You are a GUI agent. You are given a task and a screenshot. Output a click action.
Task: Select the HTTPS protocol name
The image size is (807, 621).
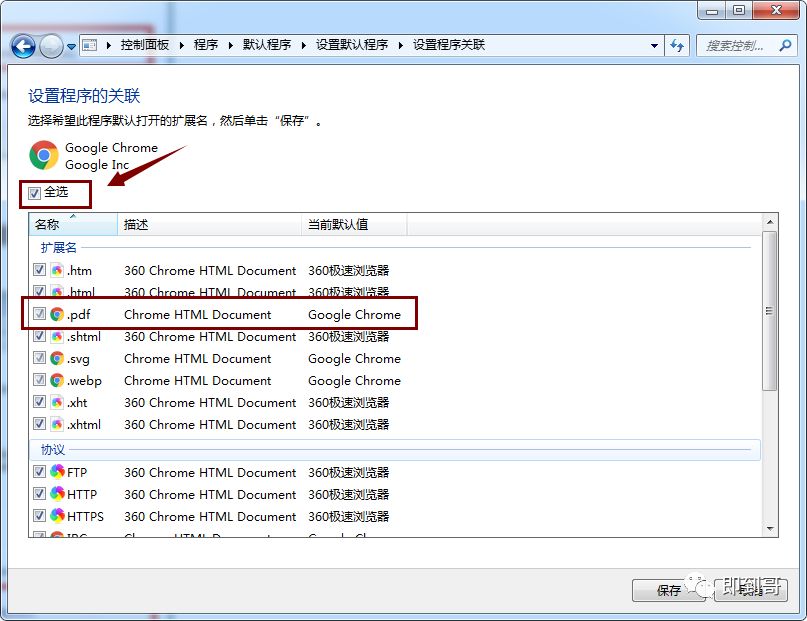coord(85,517)
